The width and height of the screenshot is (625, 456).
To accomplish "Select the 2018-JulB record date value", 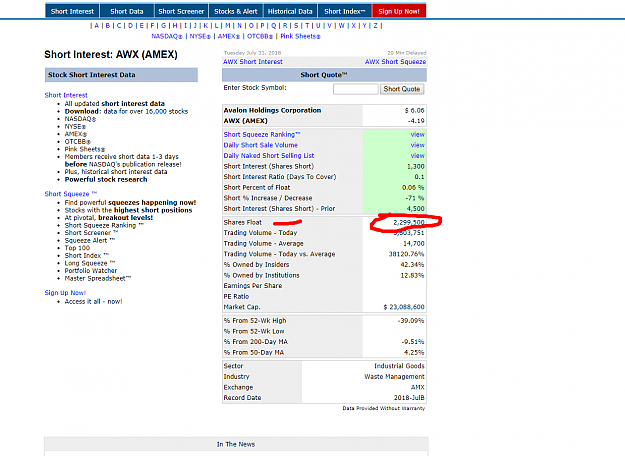I will coord(409,398).
